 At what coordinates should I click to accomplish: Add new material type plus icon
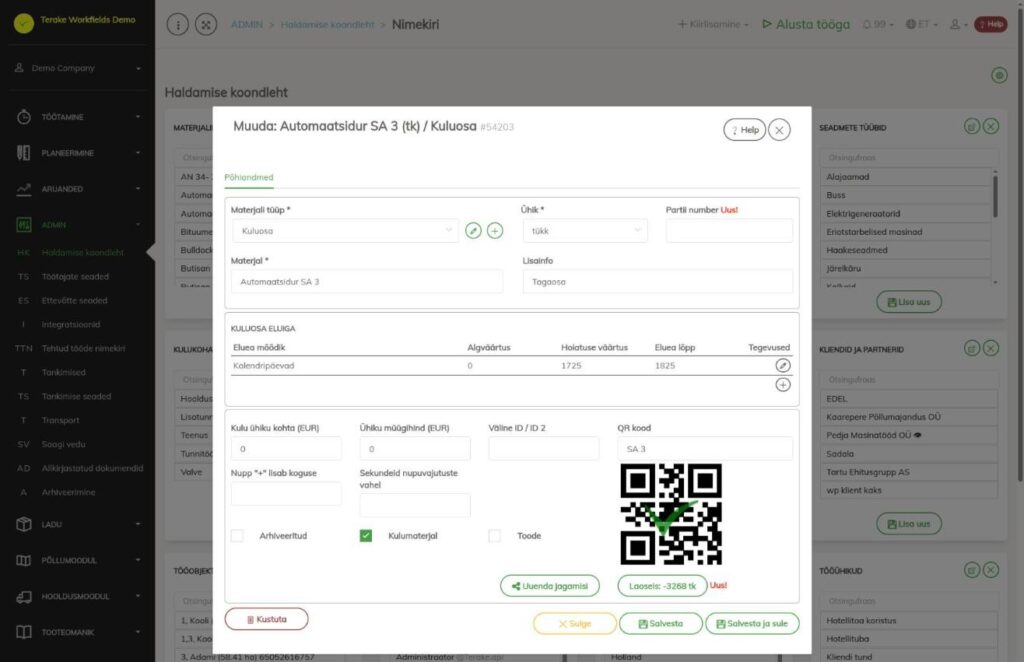click(495, 230)
